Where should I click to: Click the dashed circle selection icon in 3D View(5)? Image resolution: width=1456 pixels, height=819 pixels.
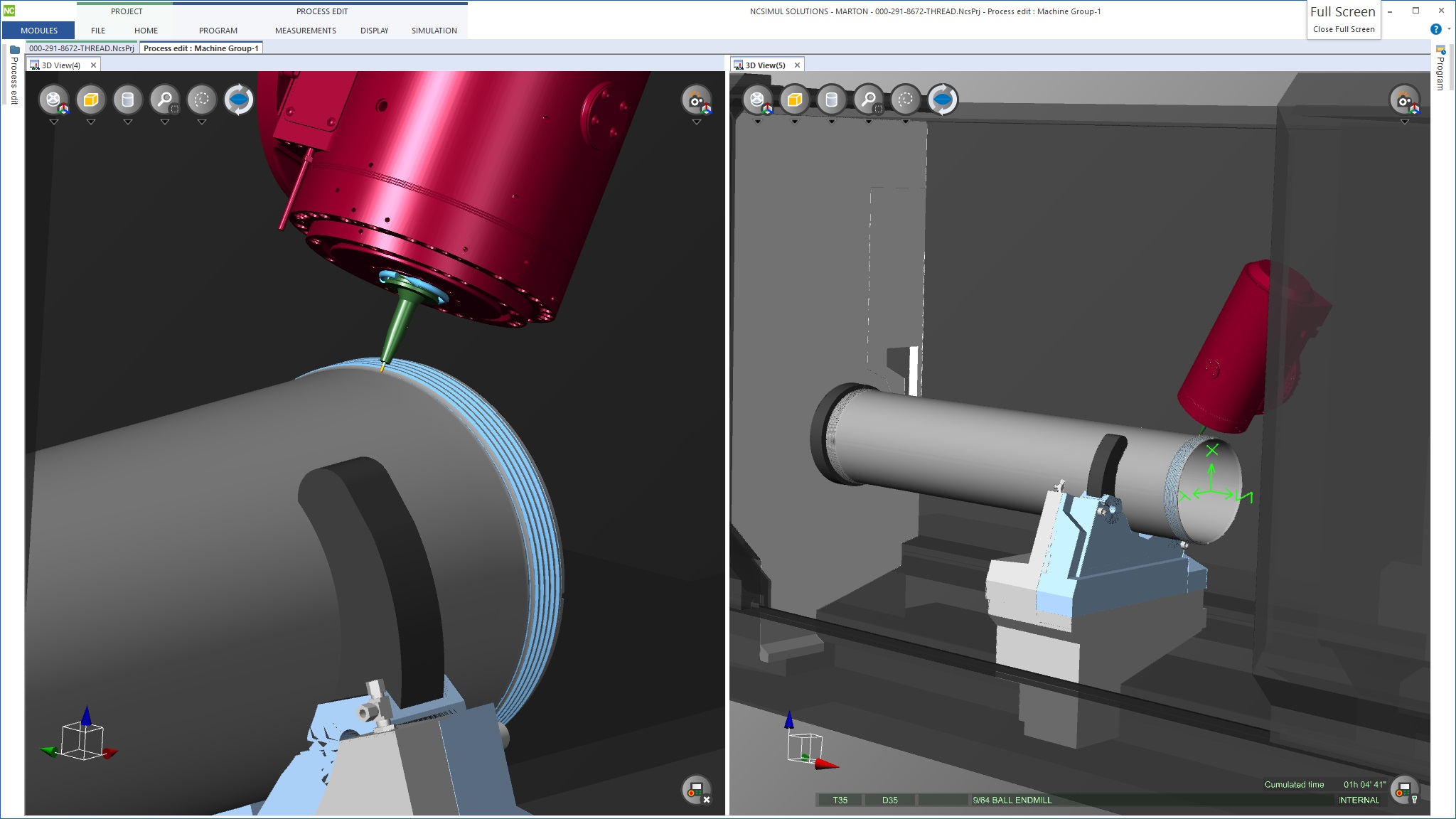coord(905,100)
